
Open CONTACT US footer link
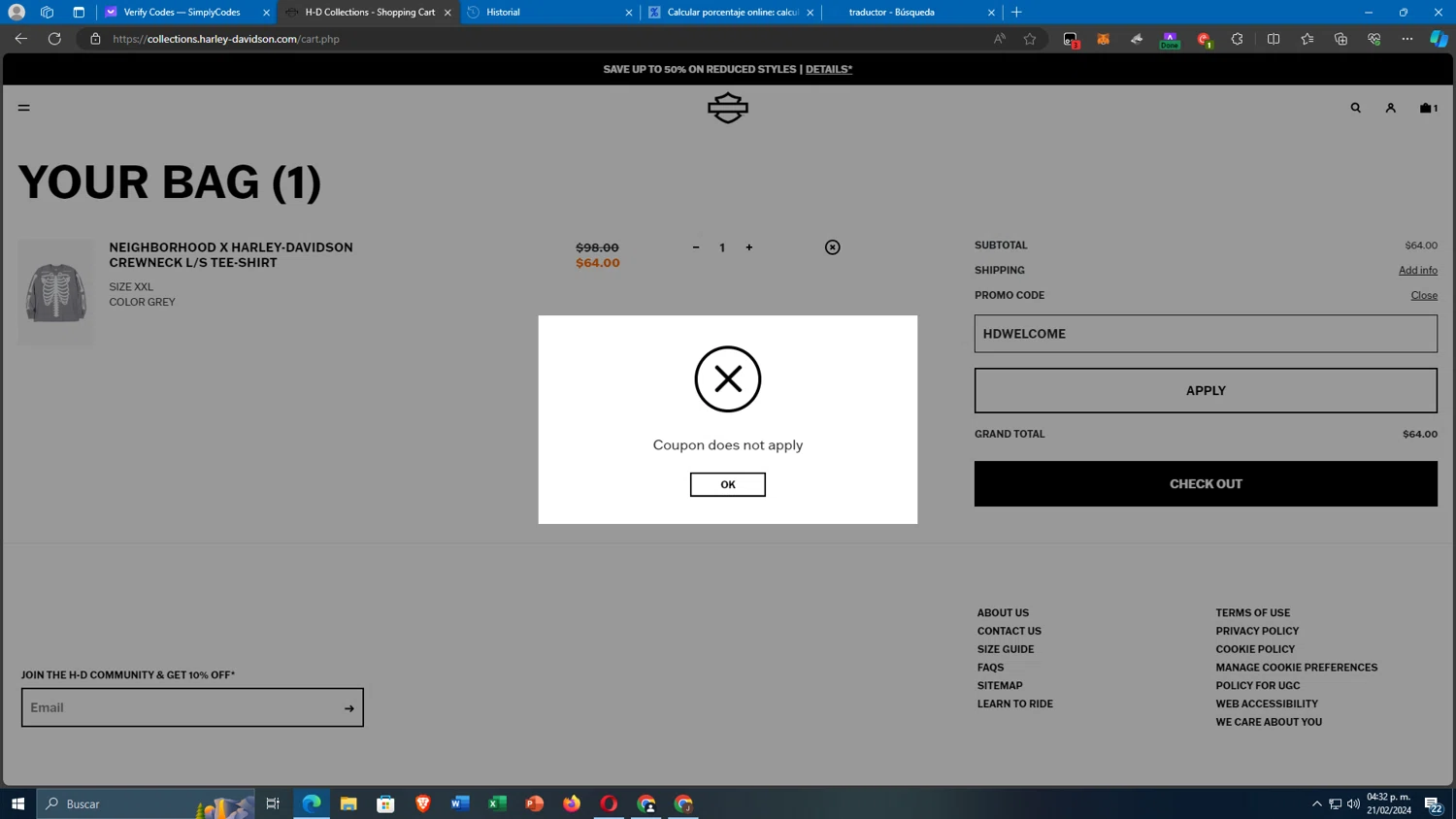tap(1009, 631)
